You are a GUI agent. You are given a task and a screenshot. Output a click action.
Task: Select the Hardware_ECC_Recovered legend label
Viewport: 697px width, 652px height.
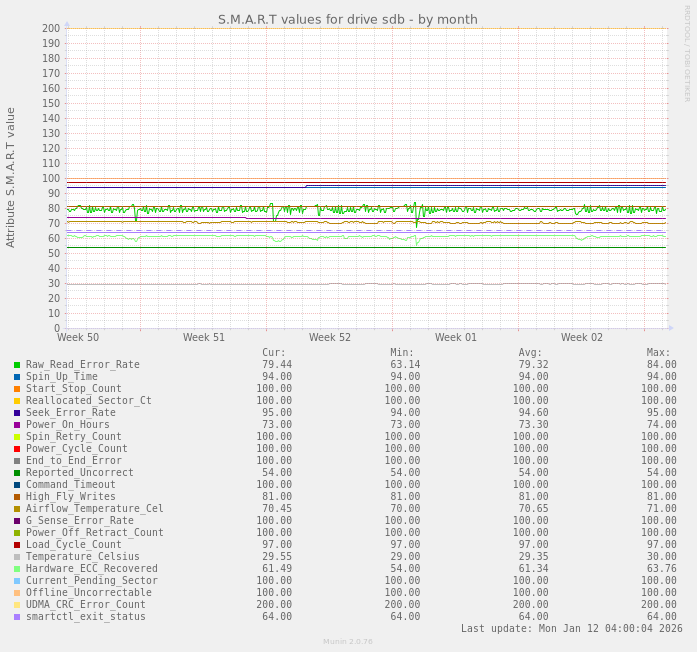click(92, 568)
